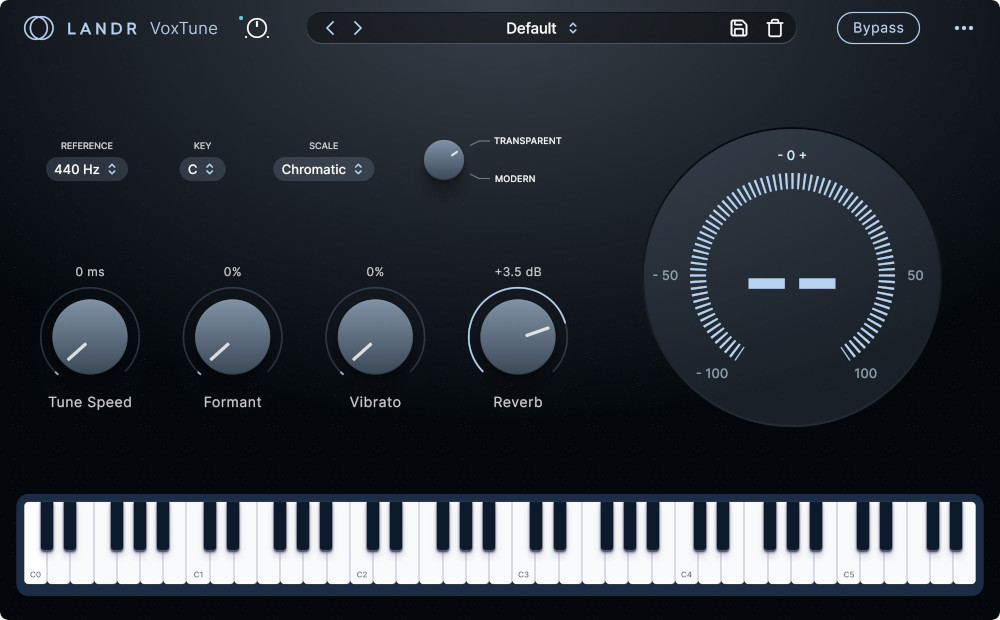
Task: Save the current preset with the disk icon
Action: click(x=739, y=28)
